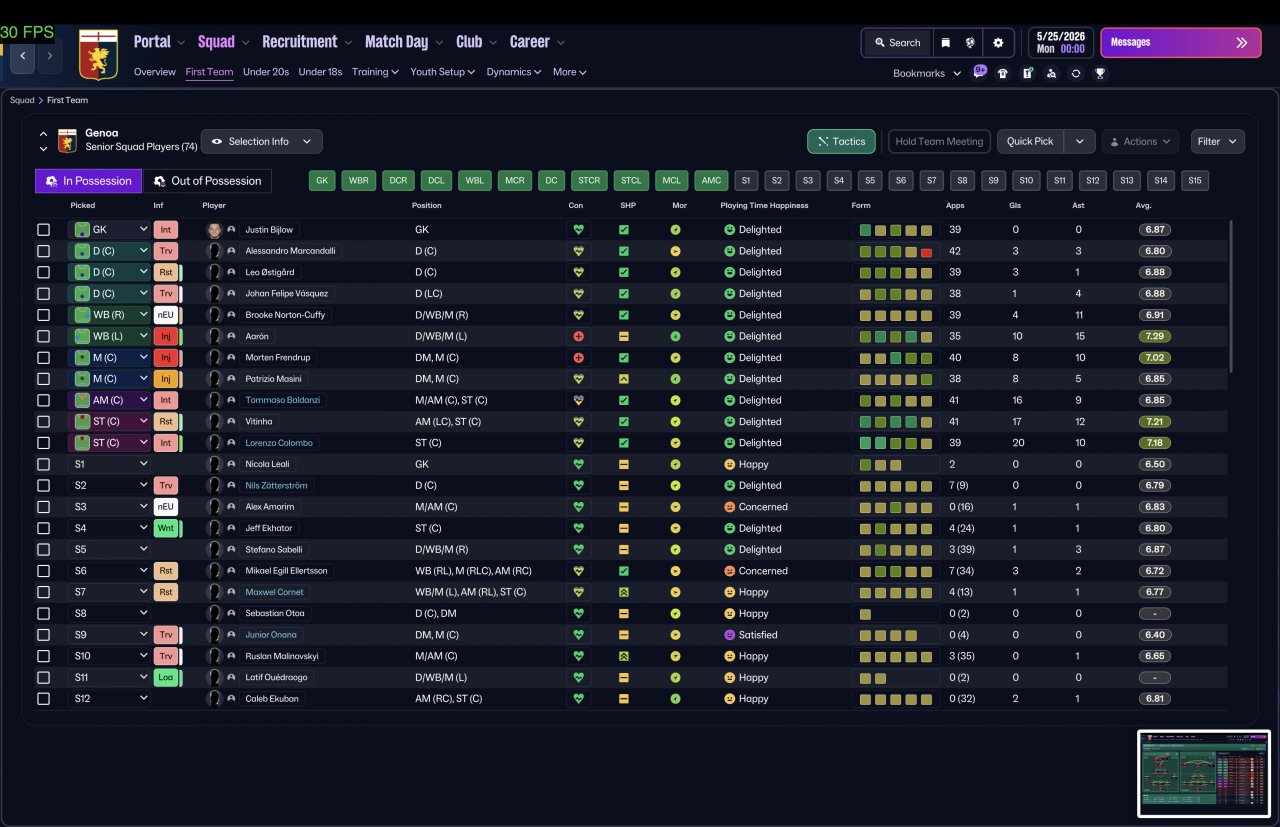Go back with the left arrow button

click(23, 56)
